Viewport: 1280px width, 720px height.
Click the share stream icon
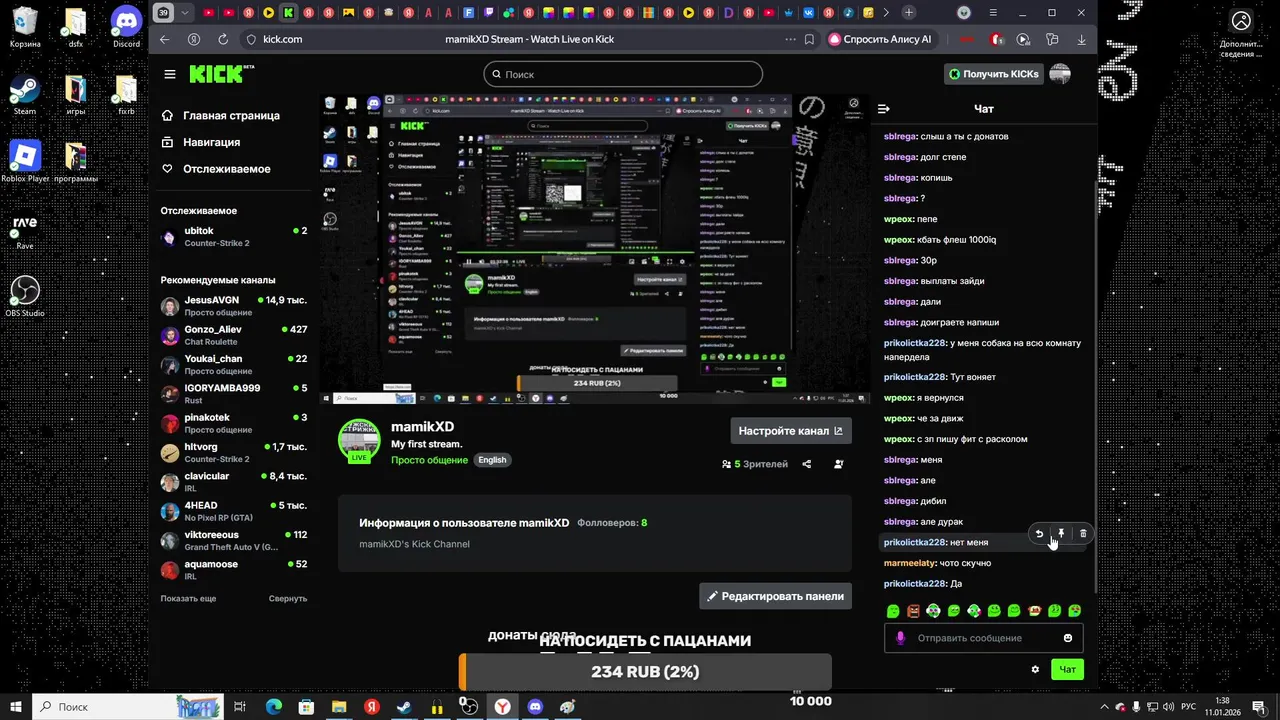tap(807, 464)
